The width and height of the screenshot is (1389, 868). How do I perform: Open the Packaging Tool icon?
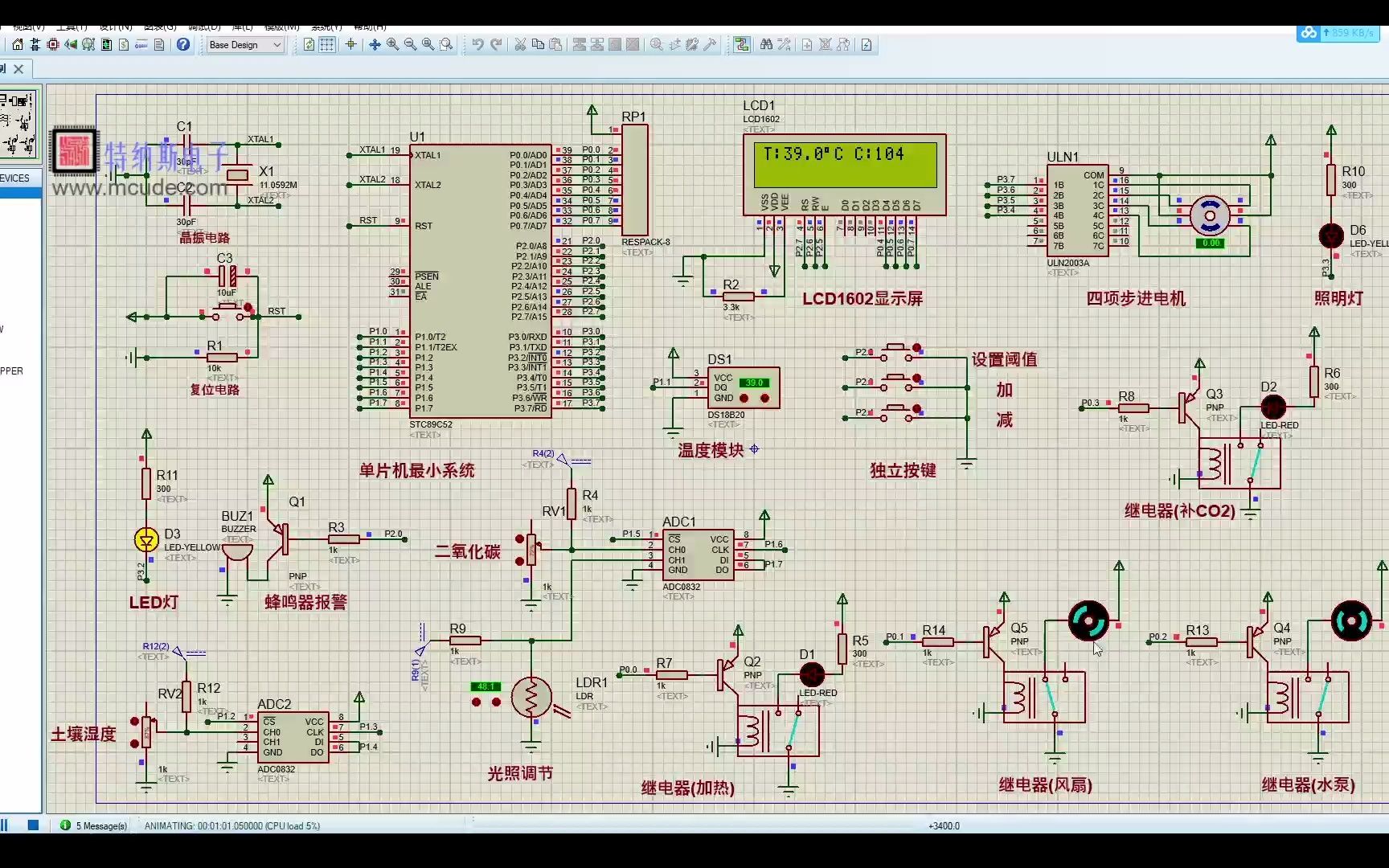tap(692, 45)
